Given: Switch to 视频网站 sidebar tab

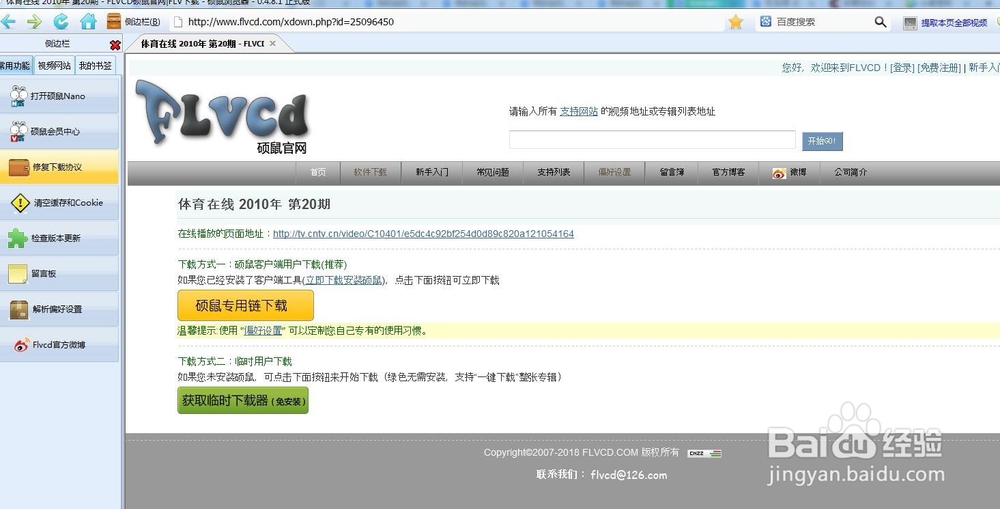Looking at the screenshot, I should coord(54,66).
